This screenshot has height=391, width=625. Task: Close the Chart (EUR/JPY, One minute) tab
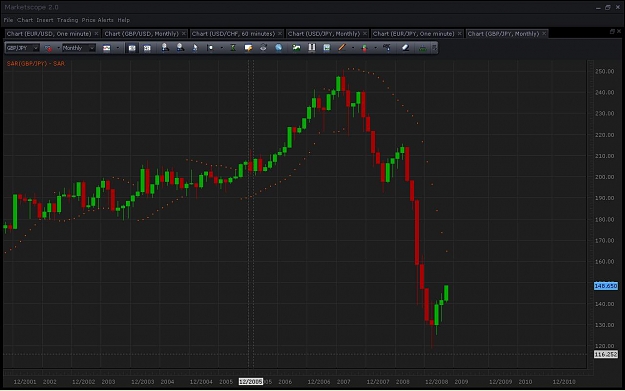459,33
